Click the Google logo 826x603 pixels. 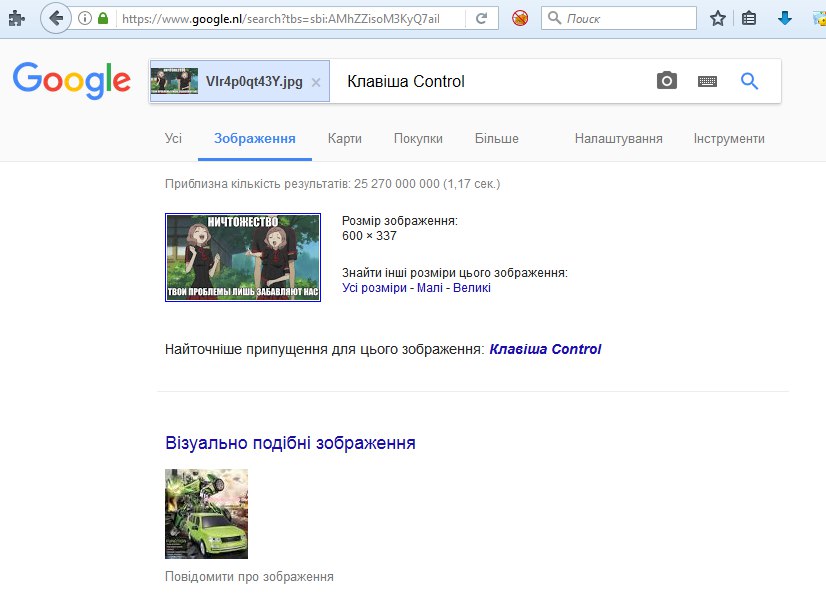pyautogui.click(x=72, y=81)
